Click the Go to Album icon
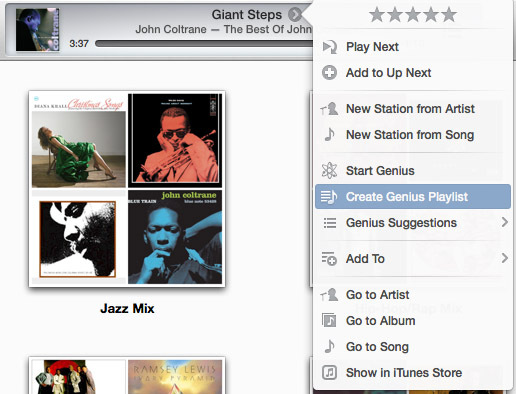516x394 pixels. [x=329, y=320]
